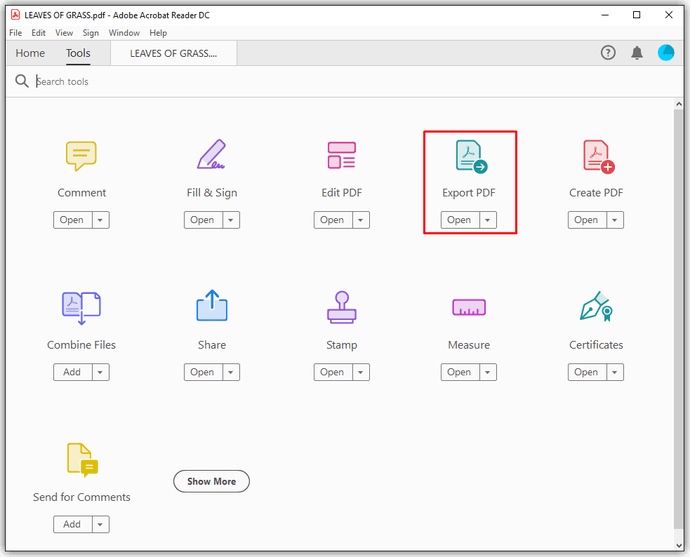Expand the Comment Open dropdown arrow
The height and width of the screenshot is (557, 690).
[x=100, y=220]
